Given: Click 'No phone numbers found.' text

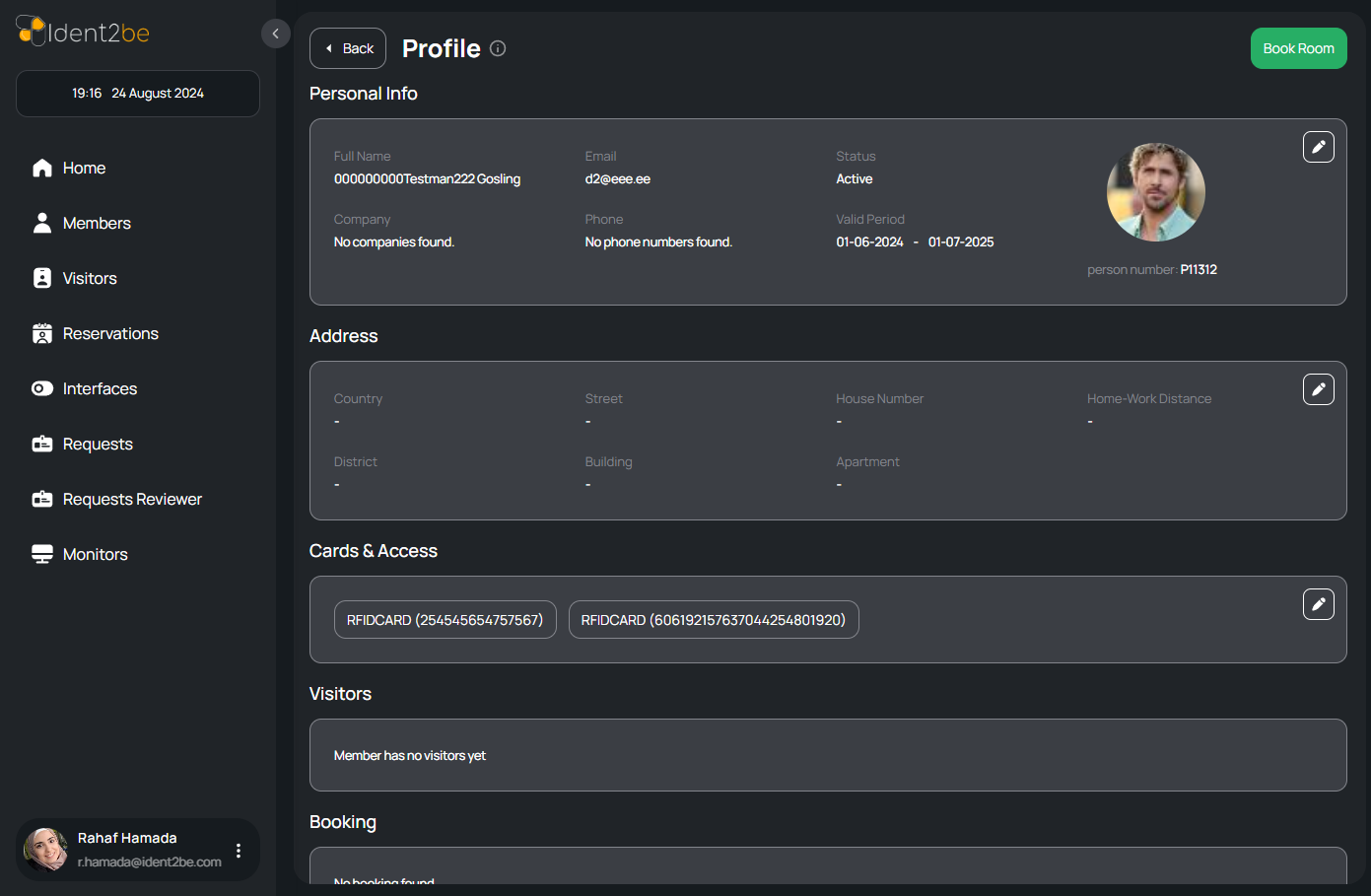Looking at the screenshot, I should click(658, 242).
